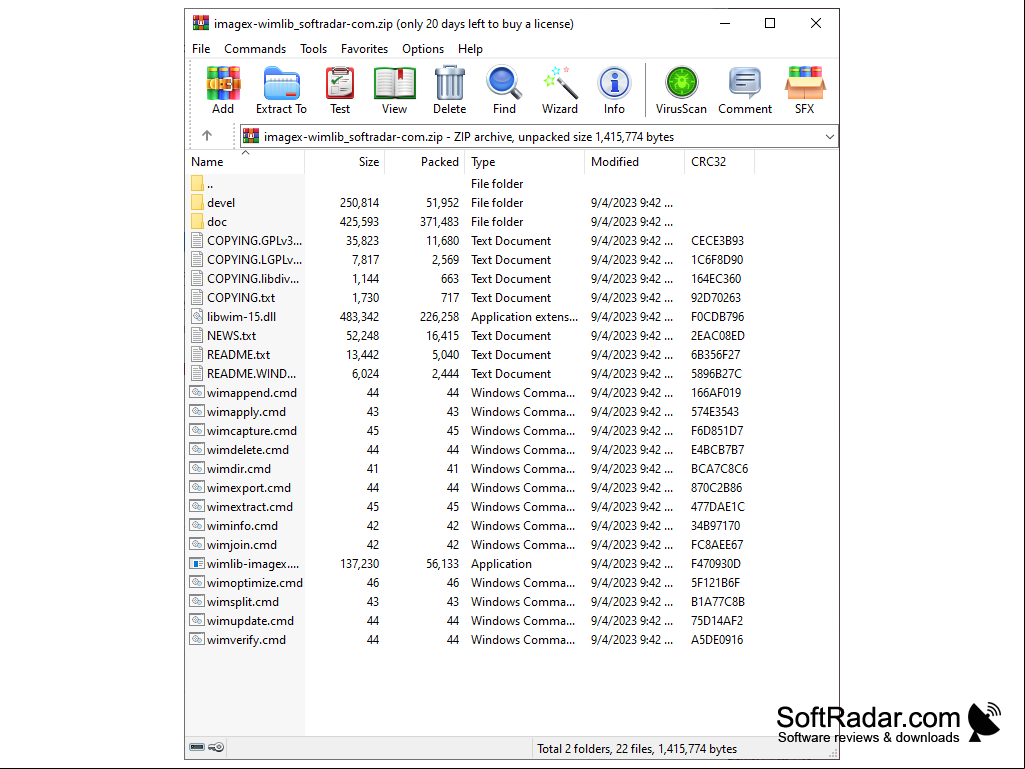This screenshot has height=769, width=1025.
Task: Select README.WIND... file name
Action: point(252,373)
